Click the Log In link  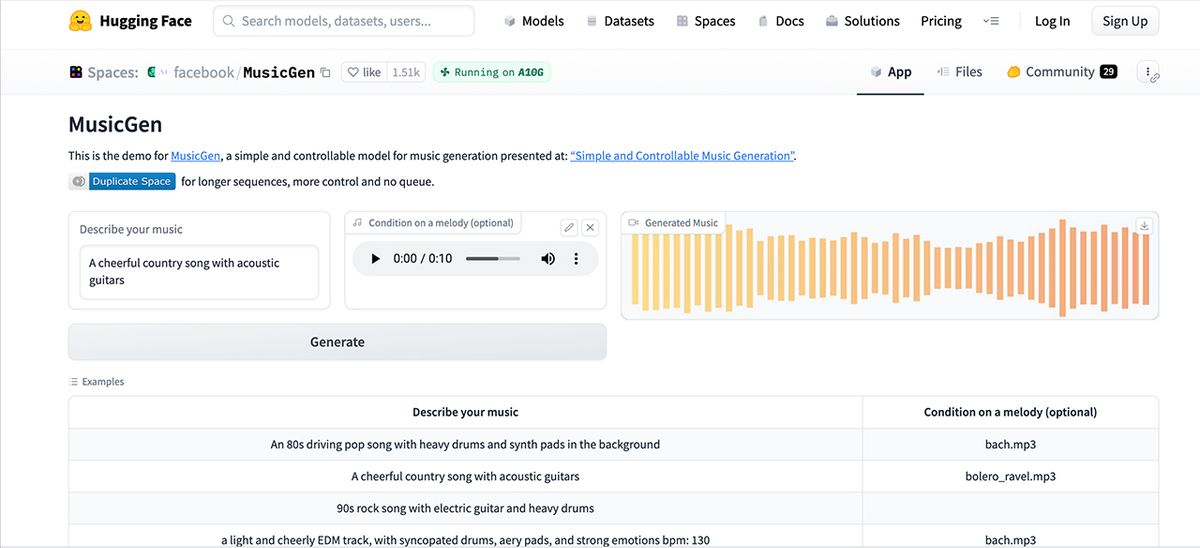click(1052, 21)
